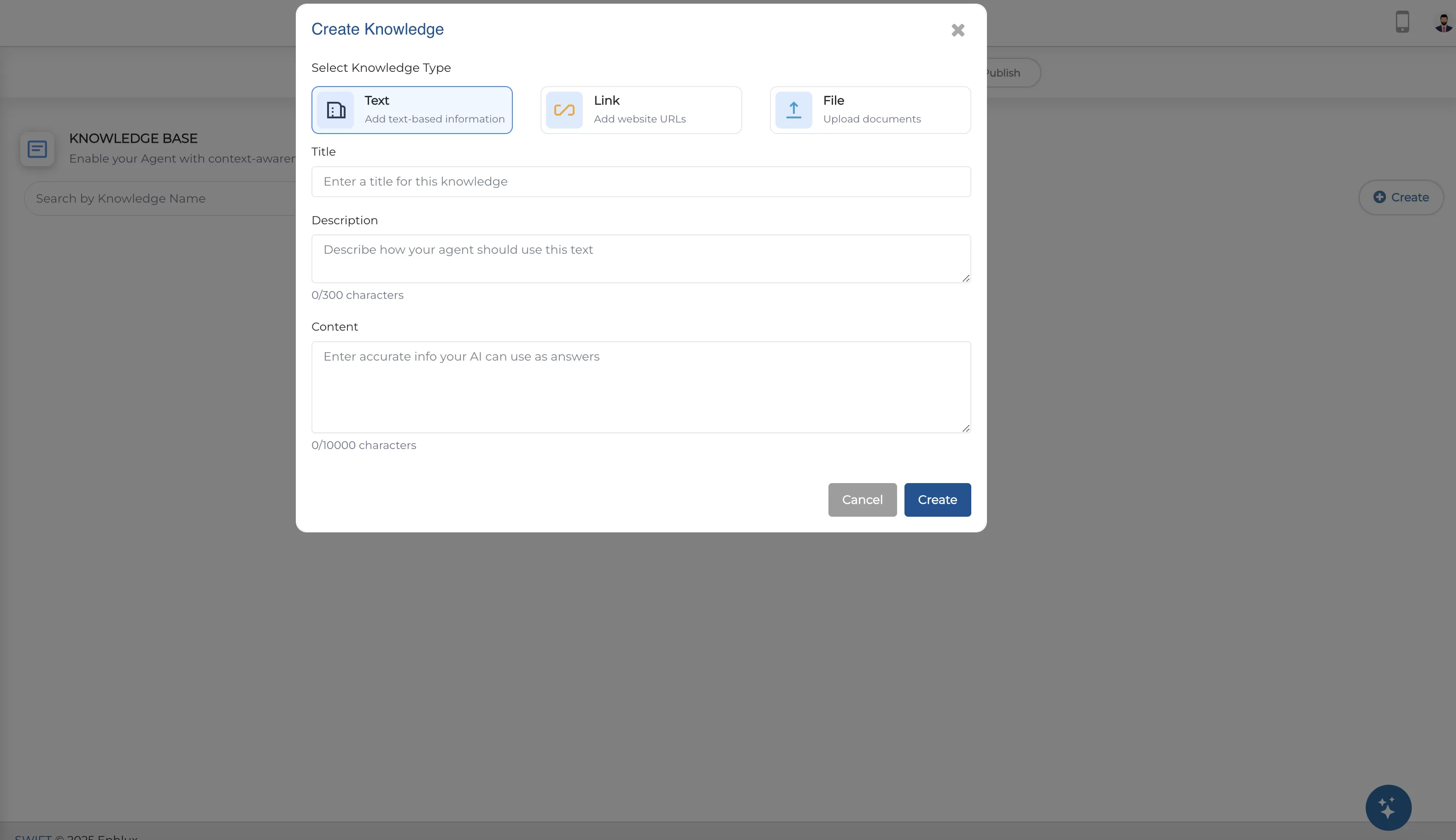Open the user avatar profile
The image size is (1456, 840).
click(x=1443, y=23)
